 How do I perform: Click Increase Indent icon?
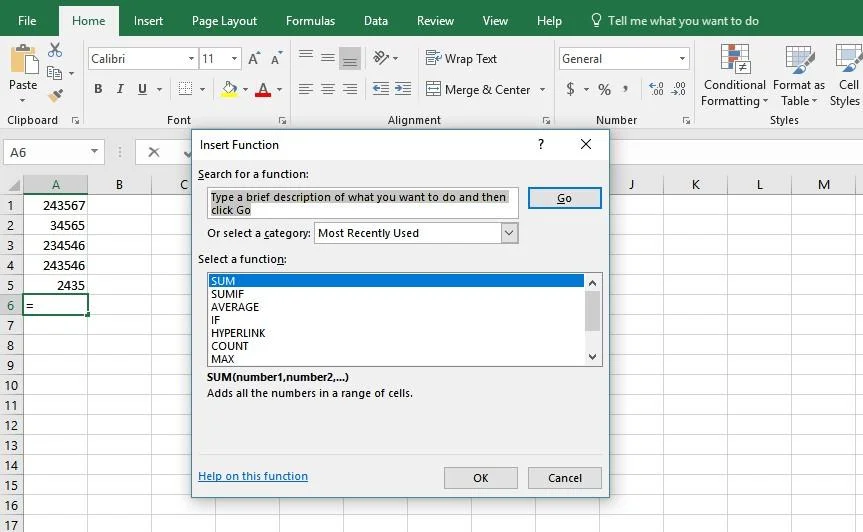click(x=403, y=89)
